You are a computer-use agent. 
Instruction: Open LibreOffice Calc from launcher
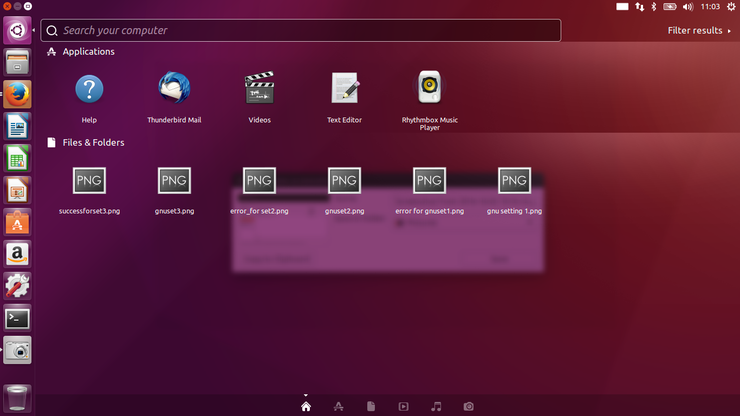[x=17, y=158]
